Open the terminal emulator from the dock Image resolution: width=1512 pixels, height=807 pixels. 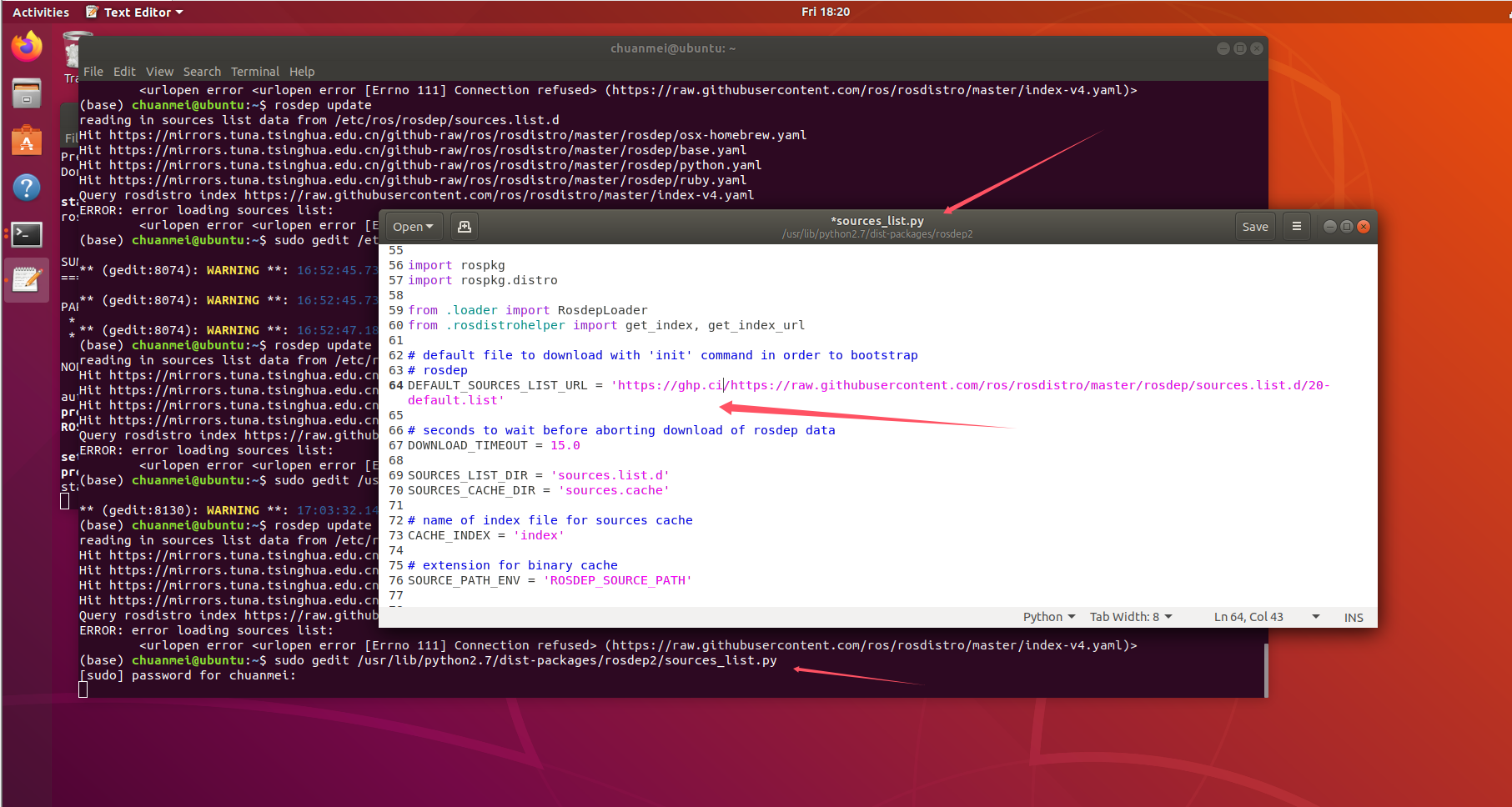click(26, 234)
